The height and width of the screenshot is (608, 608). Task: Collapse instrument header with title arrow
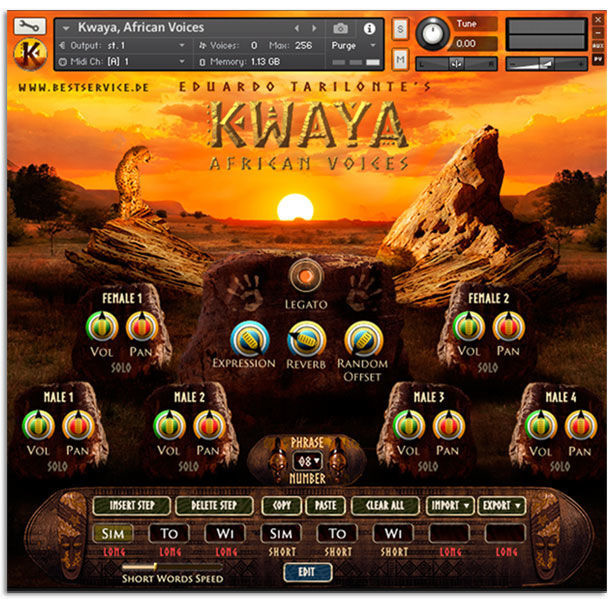click(x=66, y=28)
